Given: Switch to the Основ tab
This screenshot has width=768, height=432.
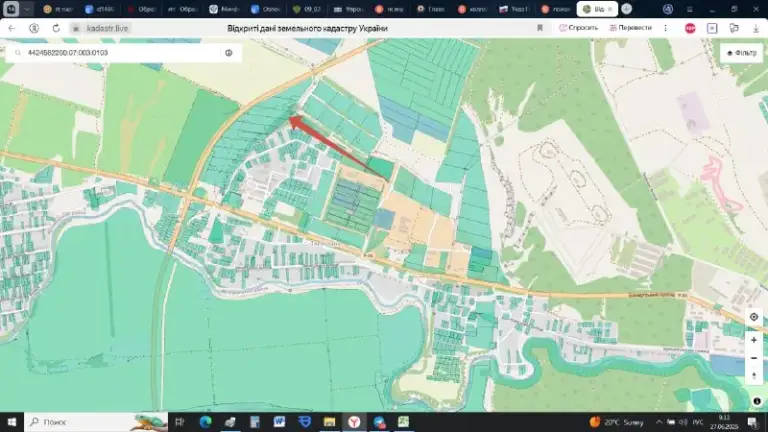Looking at the screenshot, I should [x=265, y=9].
